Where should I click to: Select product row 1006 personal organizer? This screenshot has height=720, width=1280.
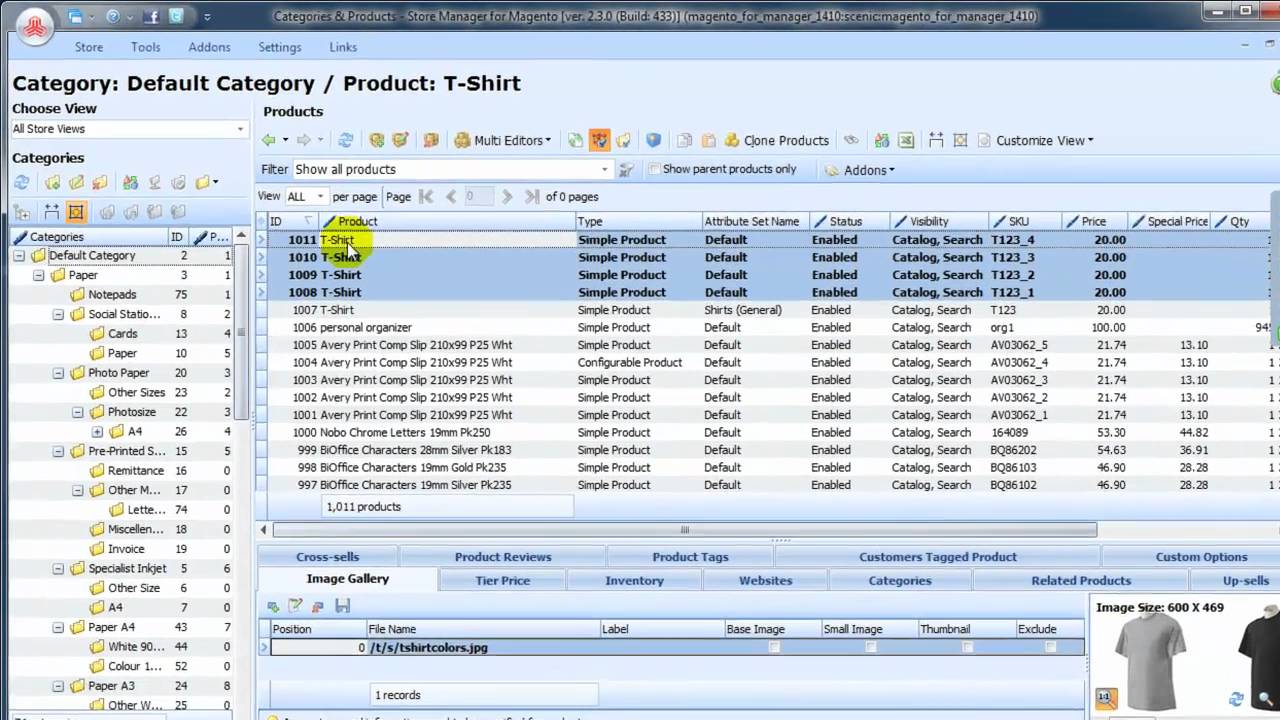[766, 328]
